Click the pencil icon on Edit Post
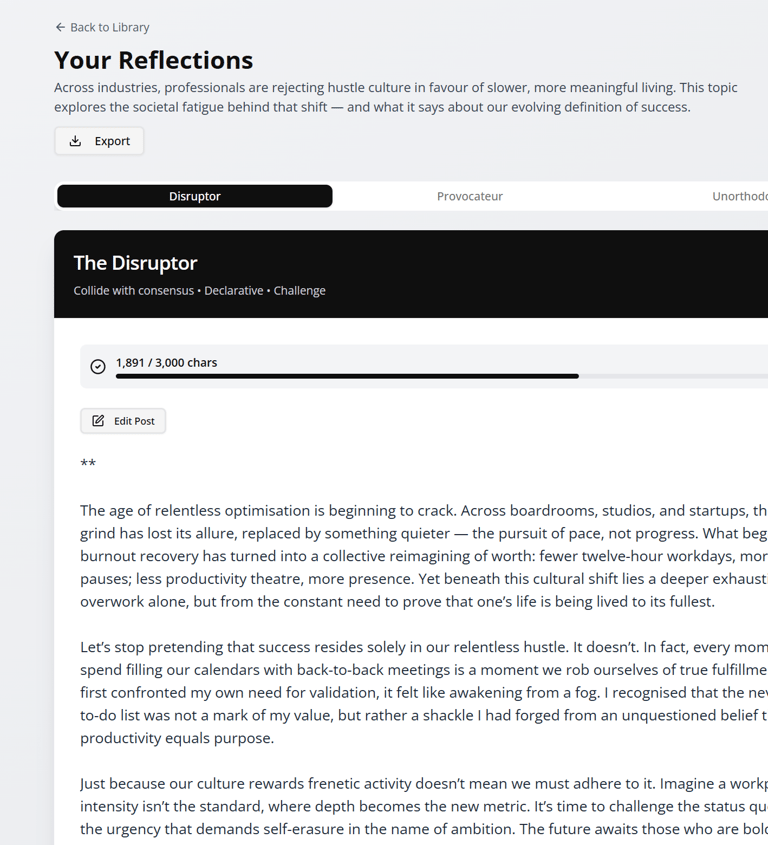768x845 pixels. coord(98,421)
